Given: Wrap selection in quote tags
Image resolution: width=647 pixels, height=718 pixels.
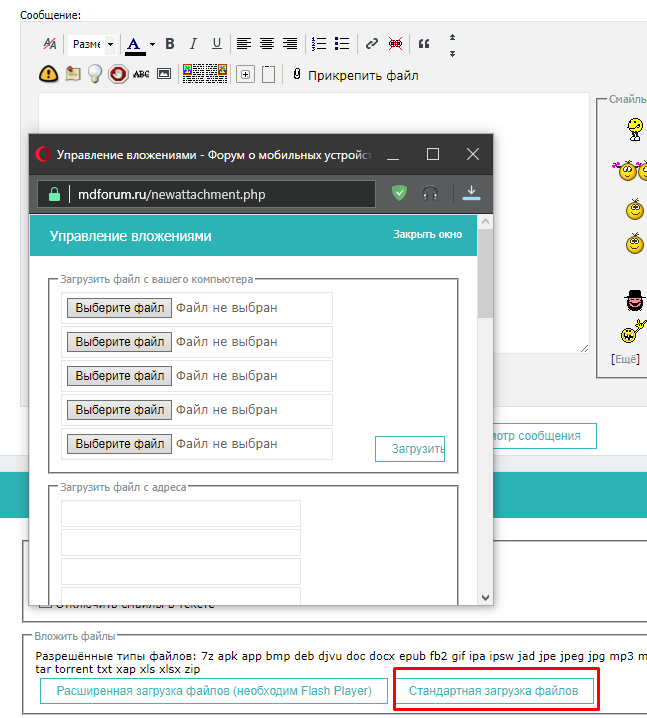Looking at the screenshot, I should pos(424,44).
